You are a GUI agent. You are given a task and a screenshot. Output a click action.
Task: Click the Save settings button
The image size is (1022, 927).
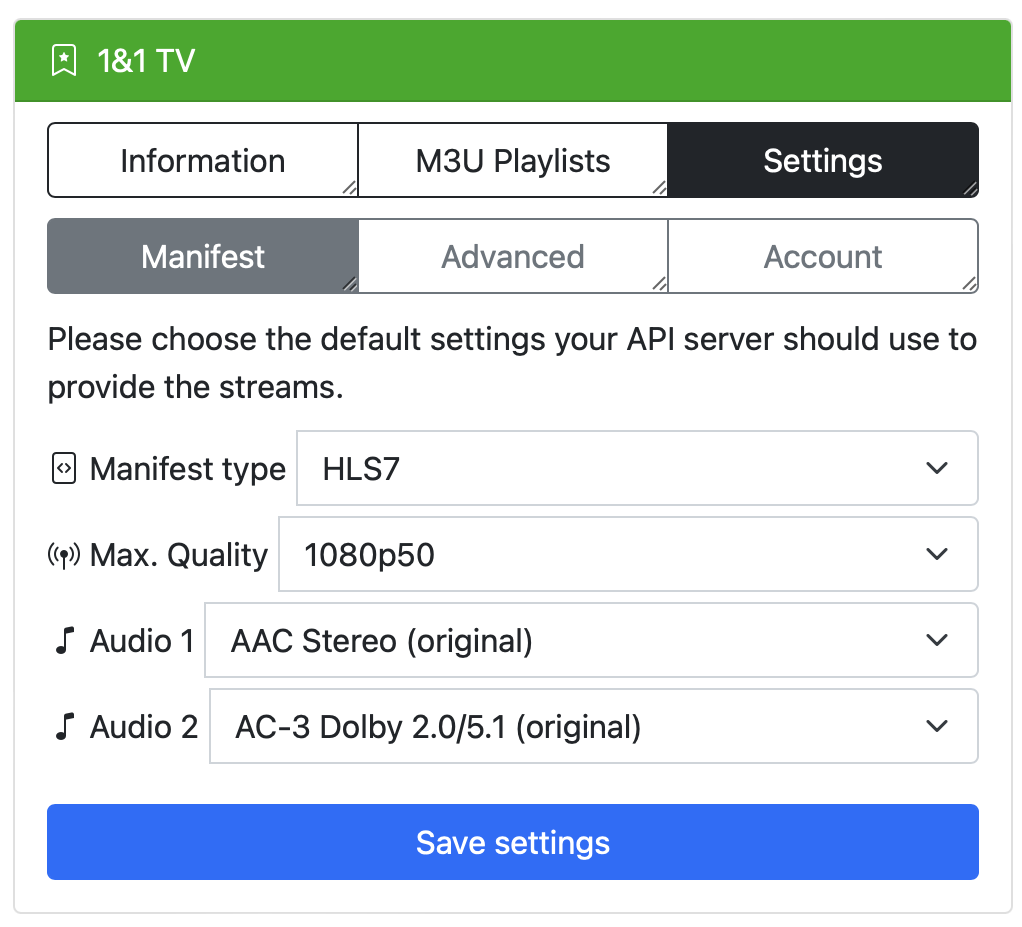tap(513, 842)
